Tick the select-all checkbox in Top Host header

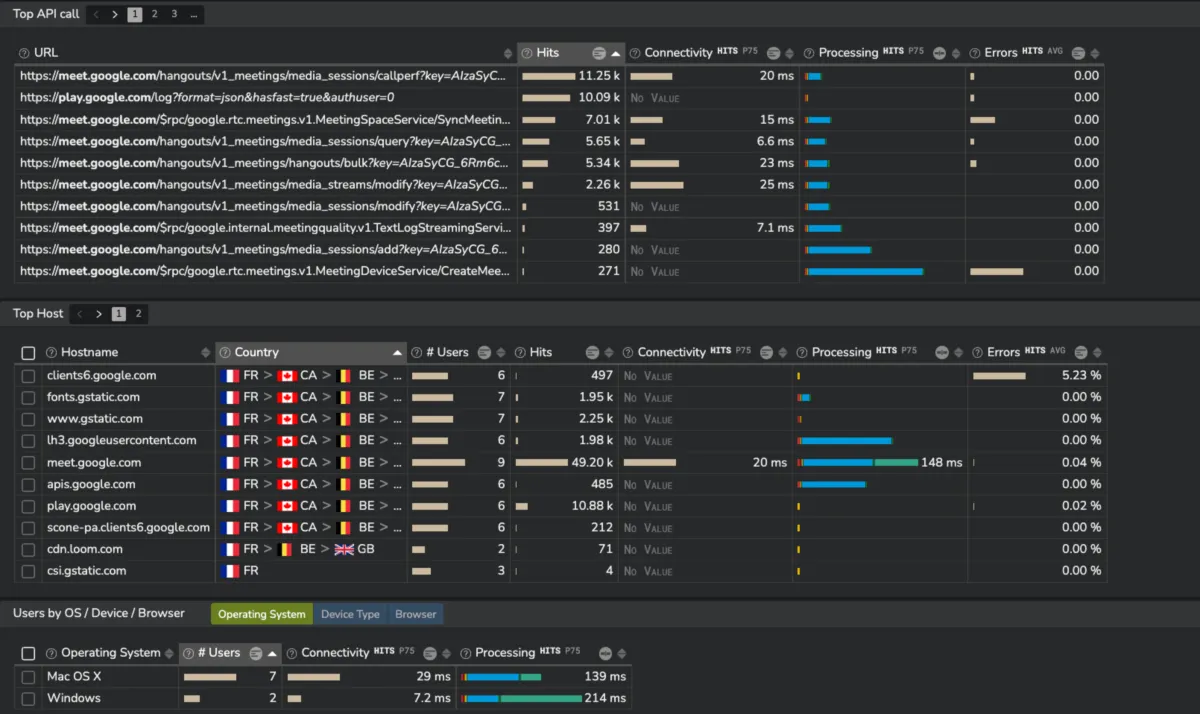tap(28, 353)
